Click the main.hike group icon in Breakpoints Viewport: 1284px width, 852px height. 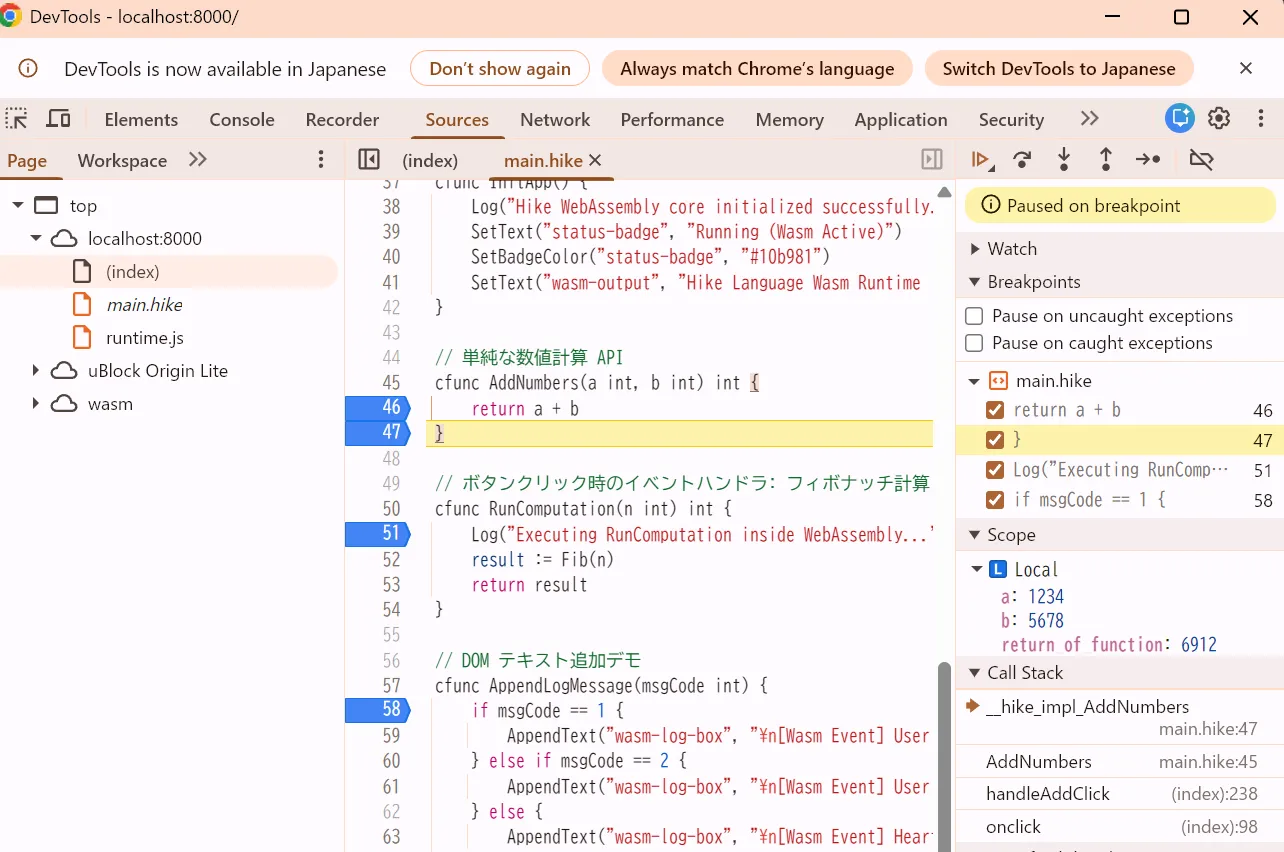998,380
